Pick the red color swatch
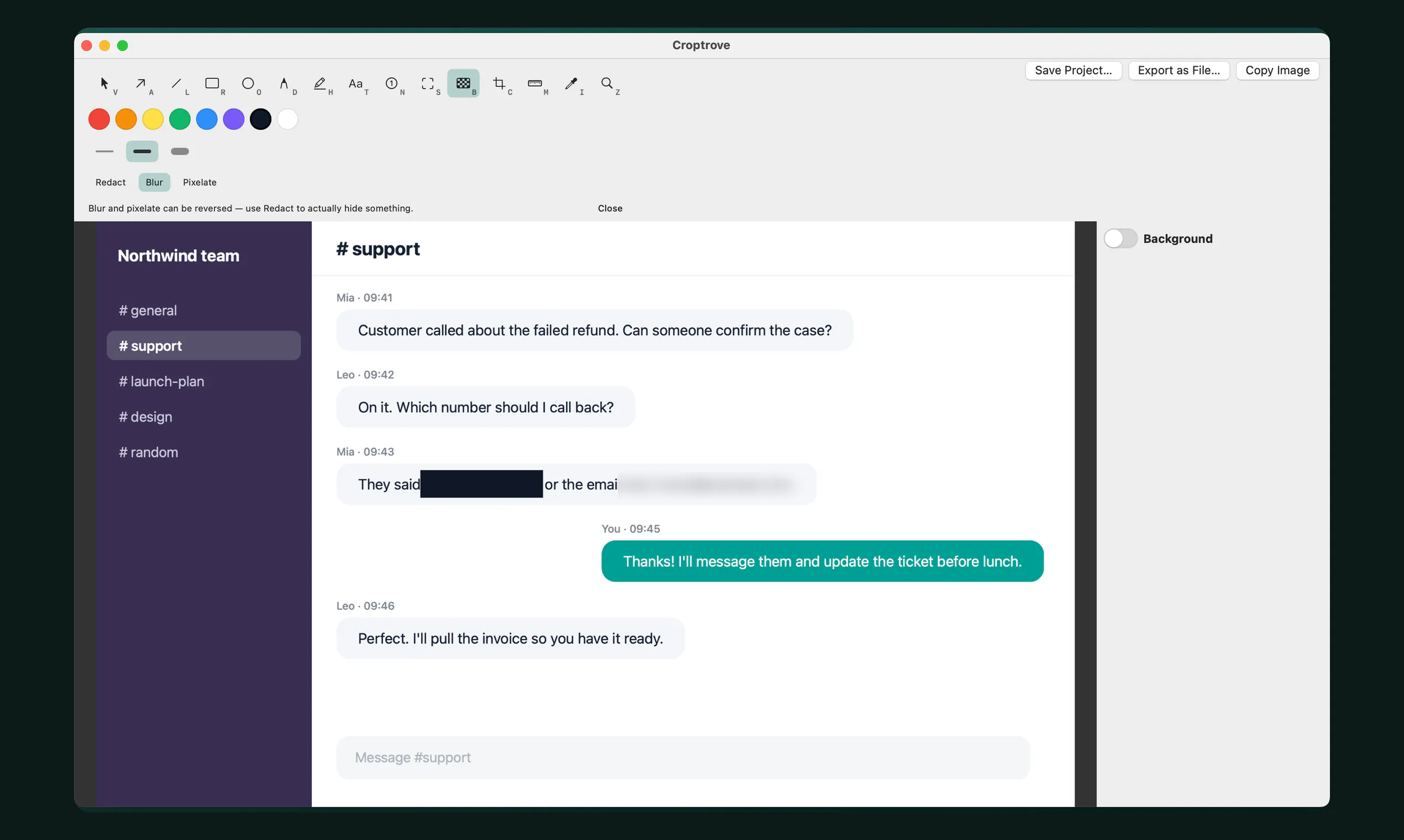 click(x=99, y=119)
